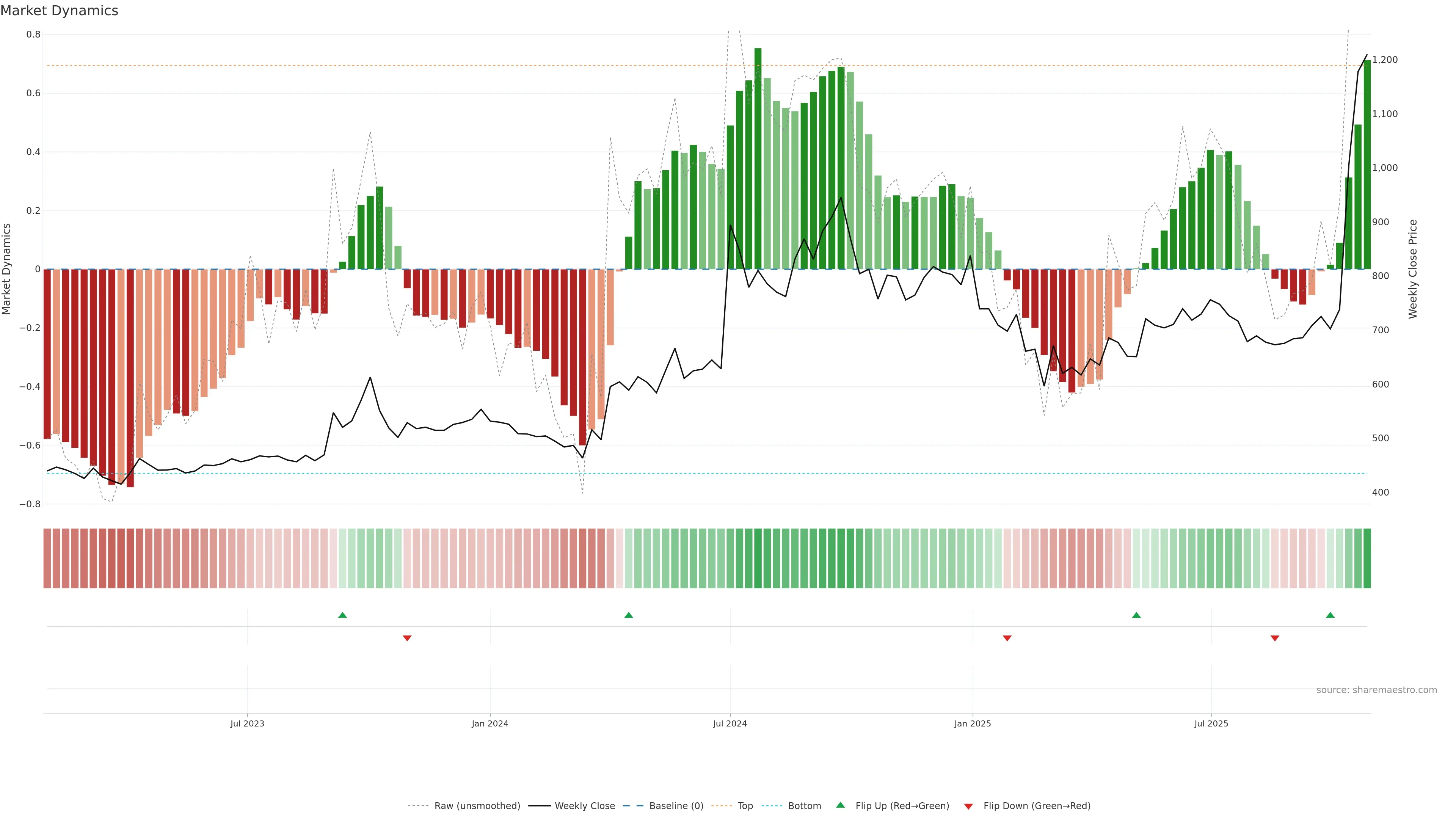1456x819 pixels.
Task: Click the Market Dynamics chart title
Action: tap(60, 11)
